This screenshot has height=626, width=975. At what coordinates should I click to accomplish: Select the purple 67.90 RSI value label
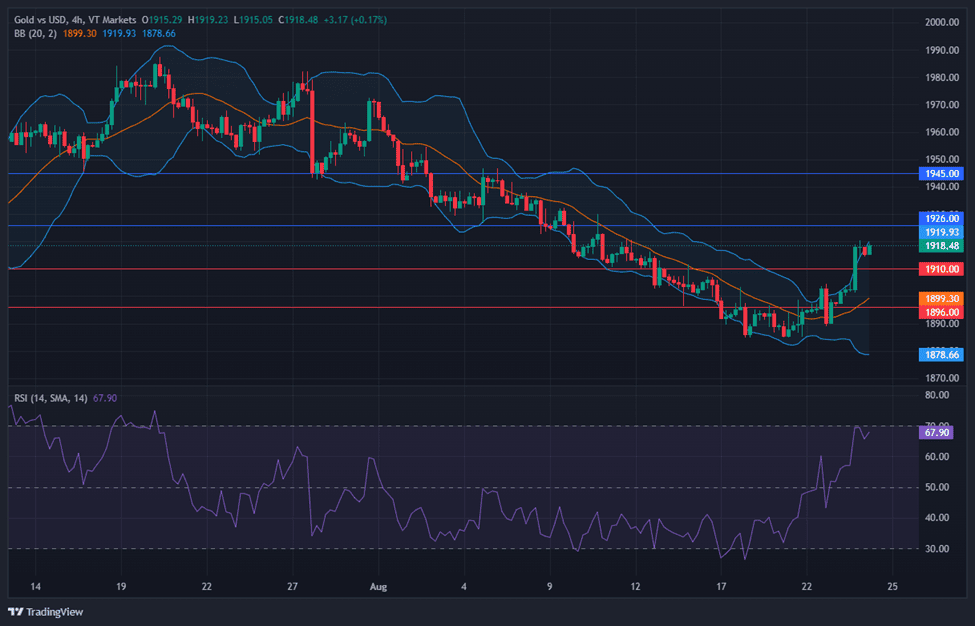937,432
